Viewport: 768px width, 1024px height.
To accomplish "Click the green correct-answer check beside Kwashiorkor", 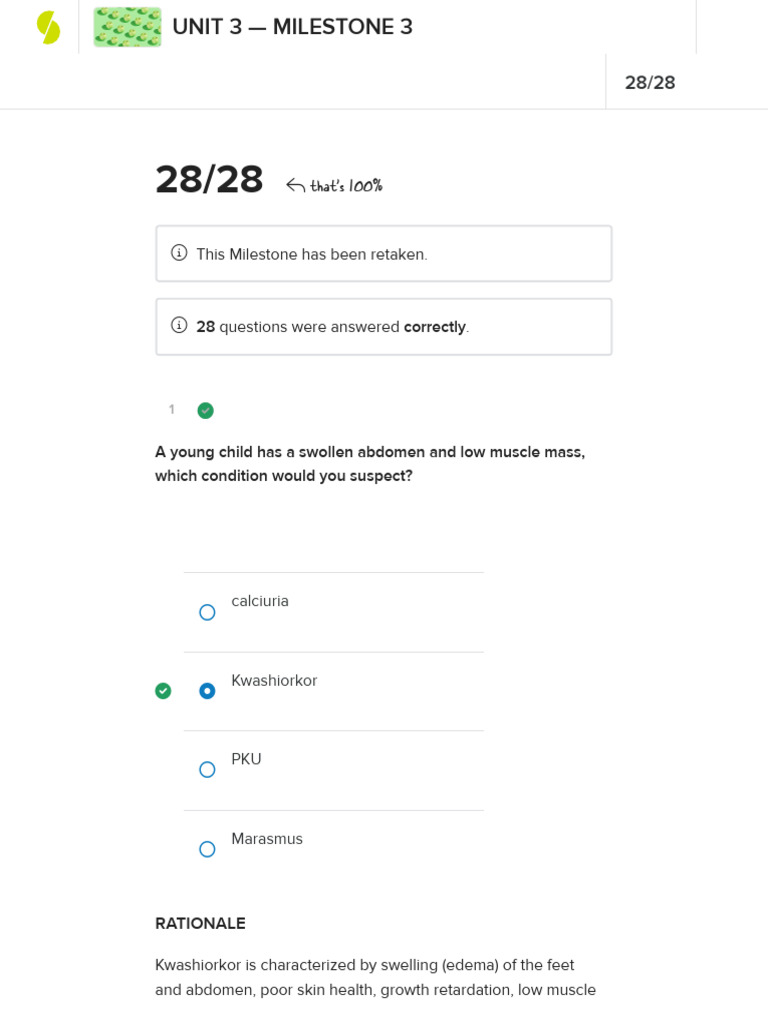I will tap(163, 691).
